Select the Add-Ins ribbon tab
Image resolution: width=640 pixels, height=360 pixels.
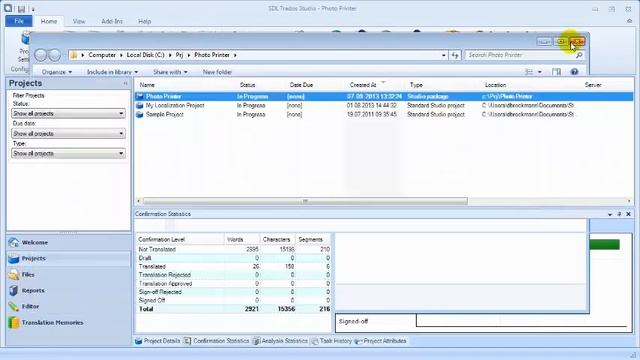tap(112, 21)
